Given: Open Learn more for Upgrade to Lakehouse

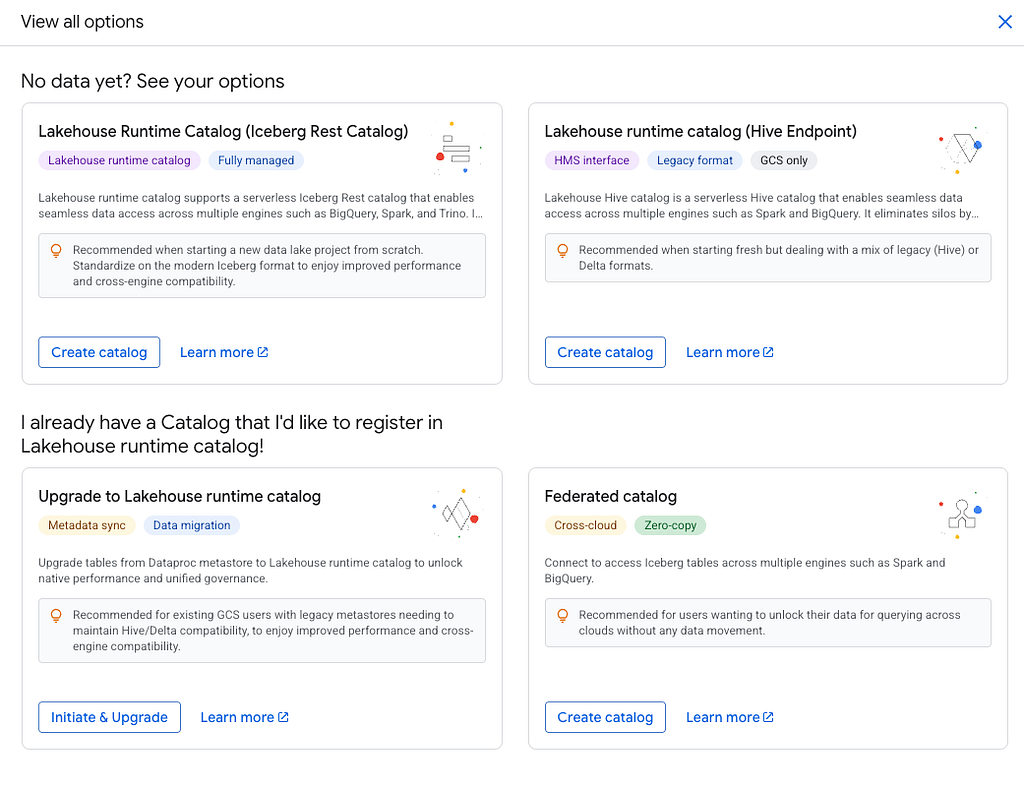Looking at the screenshot, I should 244,717.
